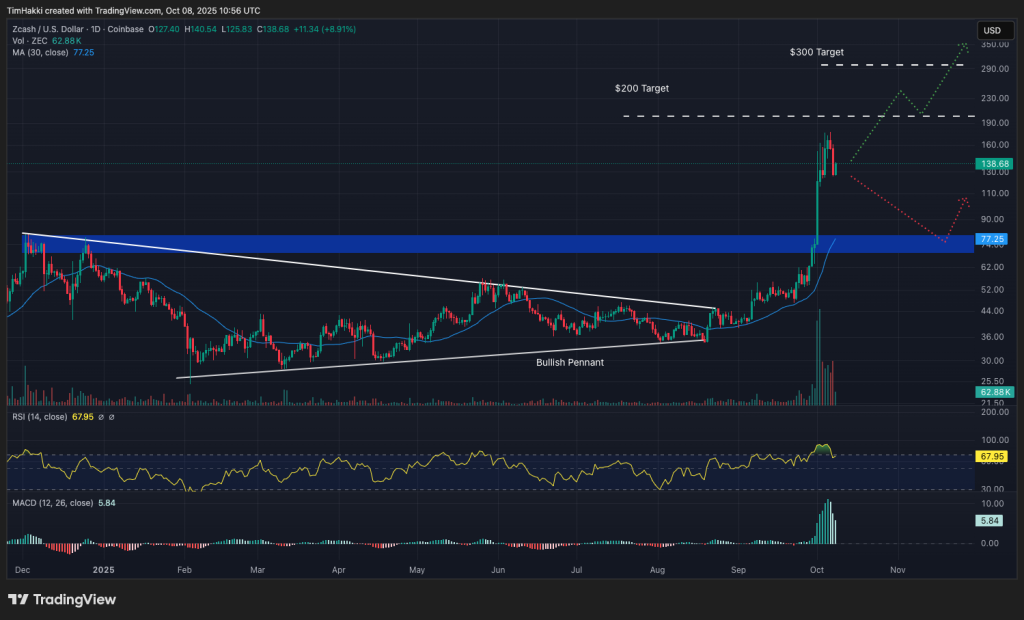
Task: Select the Oct label on the time axis
Action: pyautogui.click(x=816, y=570)
